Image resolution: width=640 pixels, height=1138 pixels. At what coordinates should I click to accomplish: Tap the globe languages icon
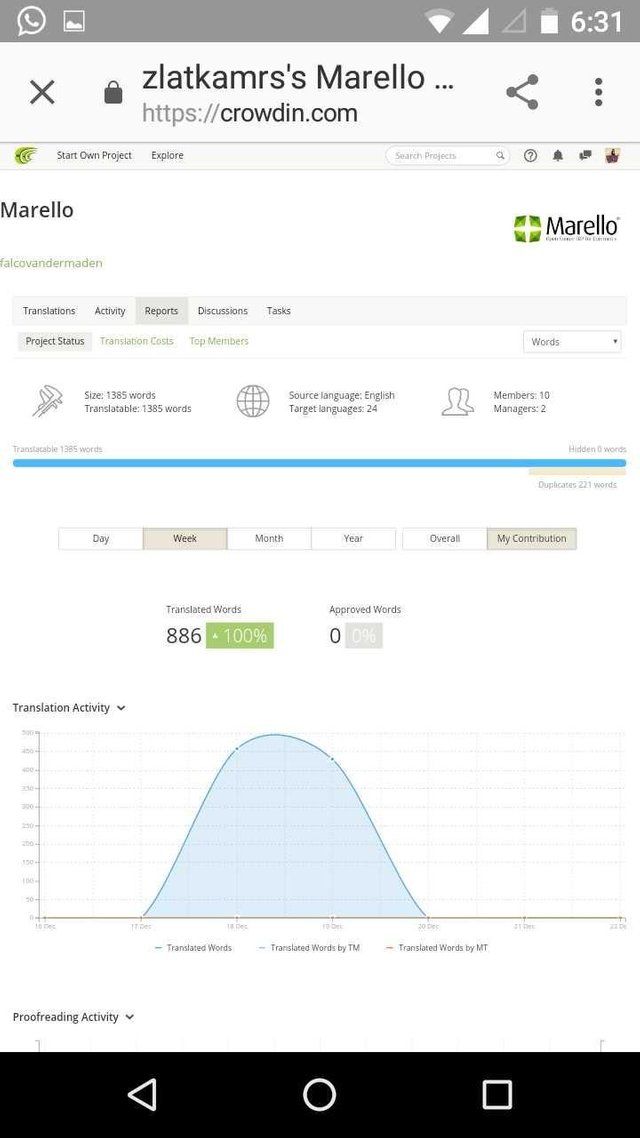click(253, 401)
